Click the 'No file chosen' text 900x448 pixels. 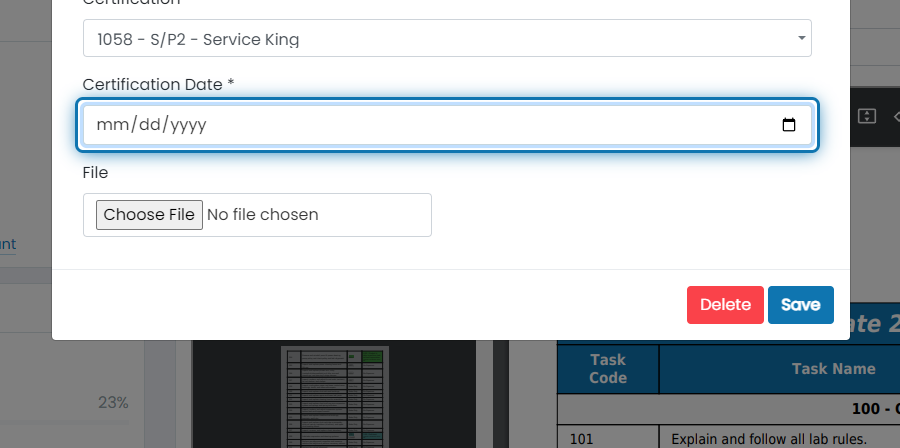tap(262, 215)
